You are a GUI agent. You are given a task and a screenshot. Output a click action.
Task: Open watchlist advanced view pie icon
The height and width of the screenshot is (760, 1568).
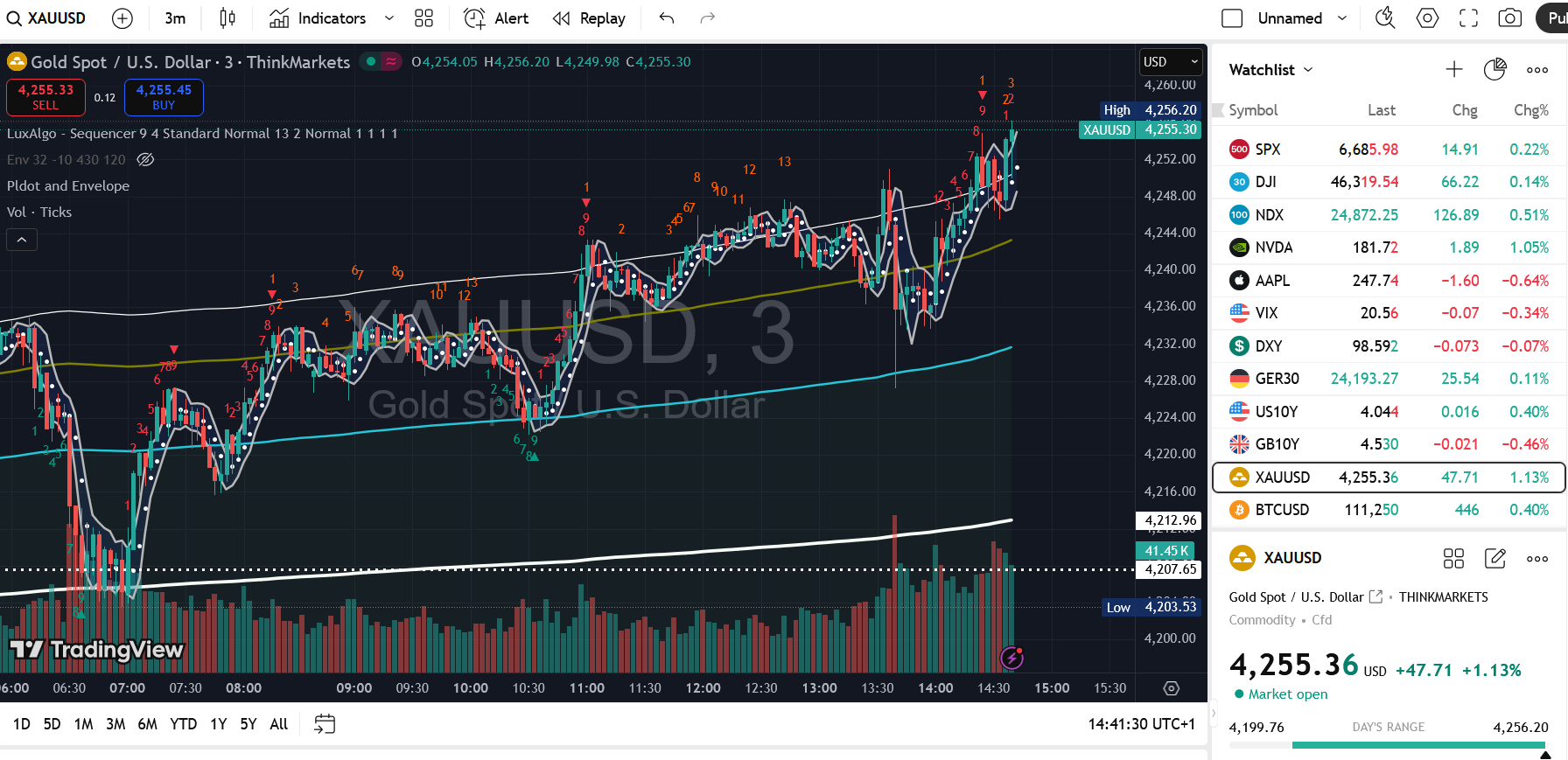coord(1495,70)
